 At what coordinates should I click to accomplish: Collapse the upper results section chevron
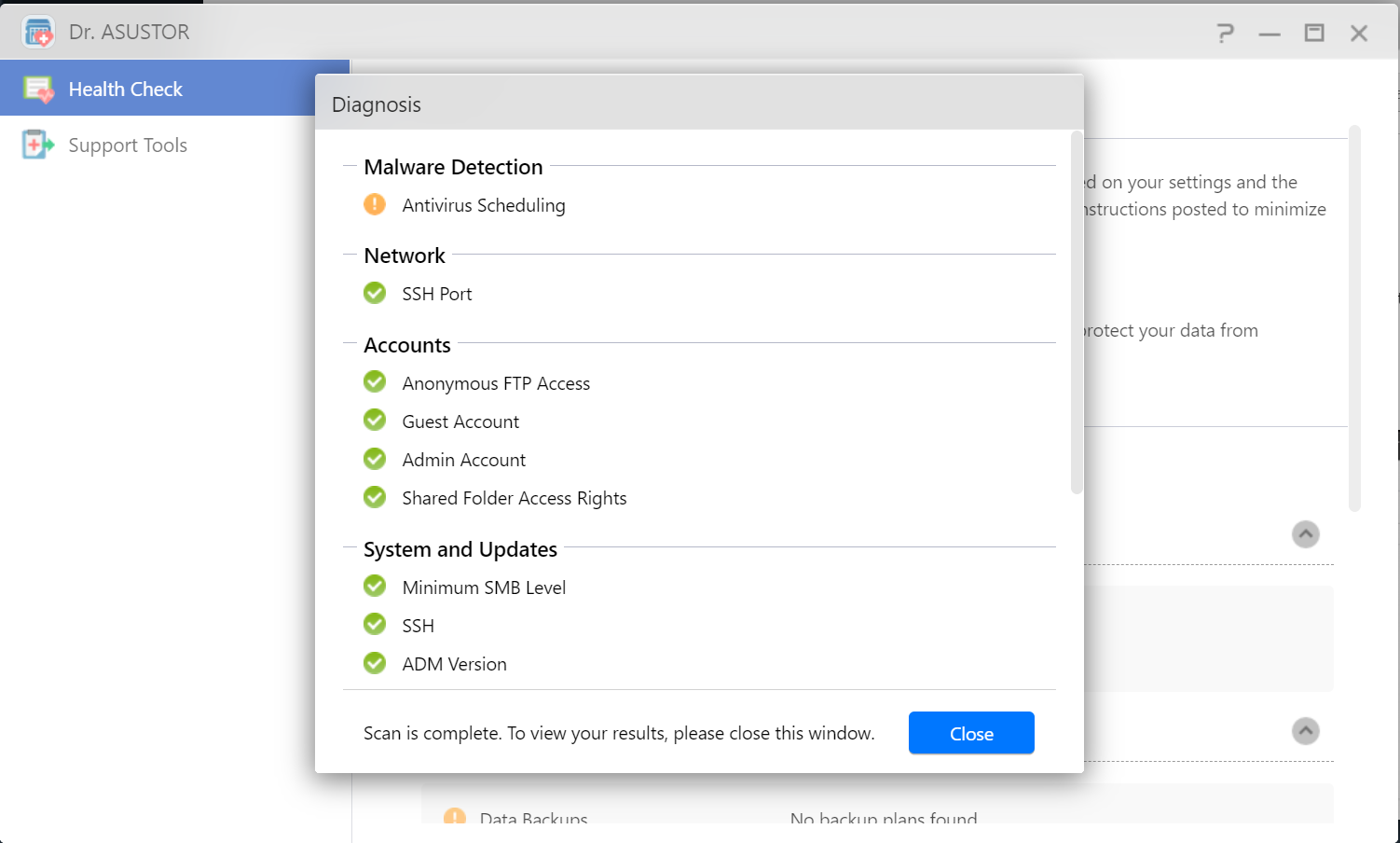pyautogui.click(x=1305, y=534)
